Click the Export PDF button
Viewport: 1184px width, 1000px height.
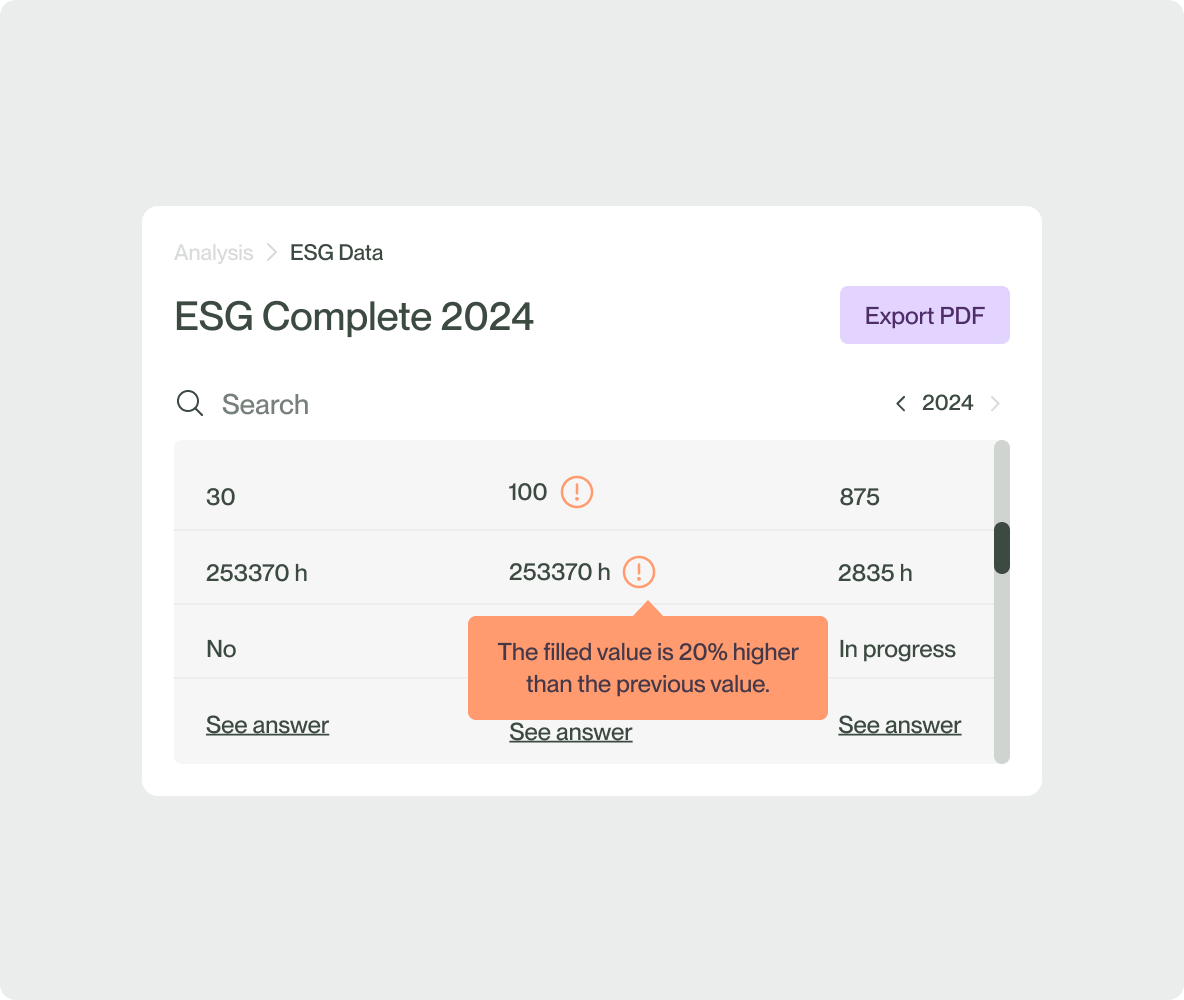pos(924,315)
